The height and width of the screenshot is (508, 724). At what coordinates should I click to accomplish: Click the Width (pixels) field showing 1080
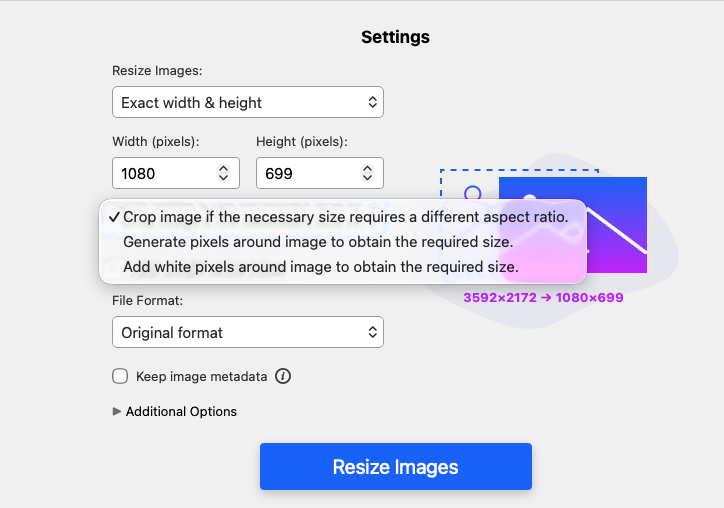(162, 173)
